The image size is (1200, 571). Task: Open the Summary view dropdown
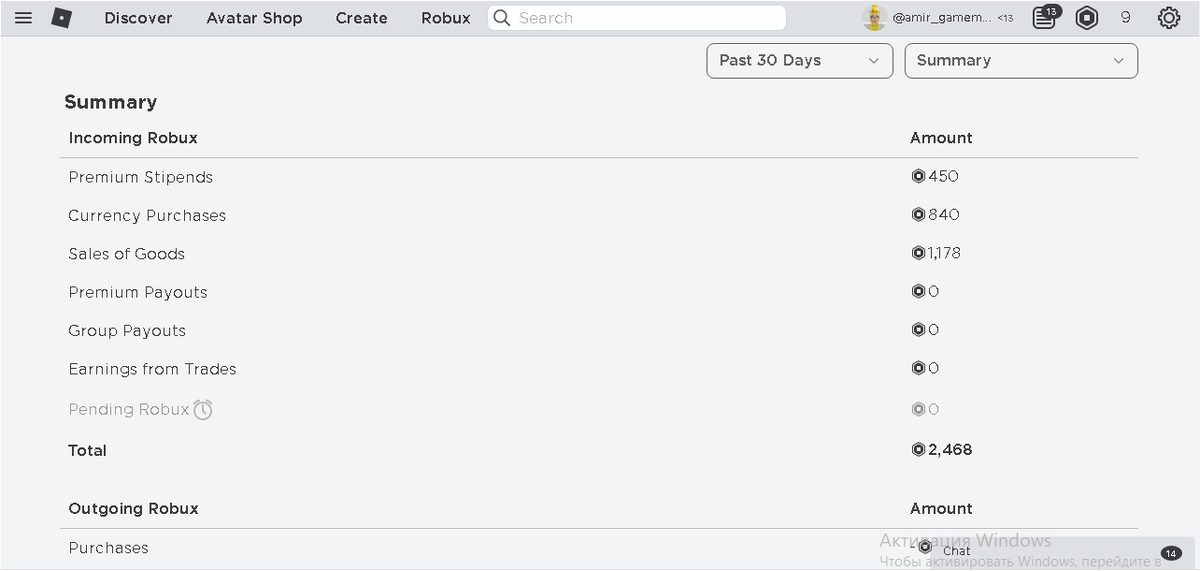[1021, 60]
